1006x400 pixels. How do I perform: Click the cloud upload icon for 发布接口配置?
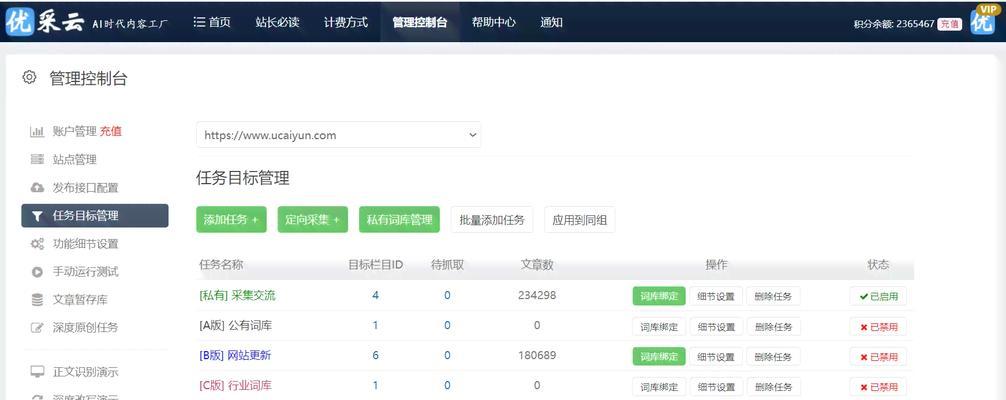[37, 187]
